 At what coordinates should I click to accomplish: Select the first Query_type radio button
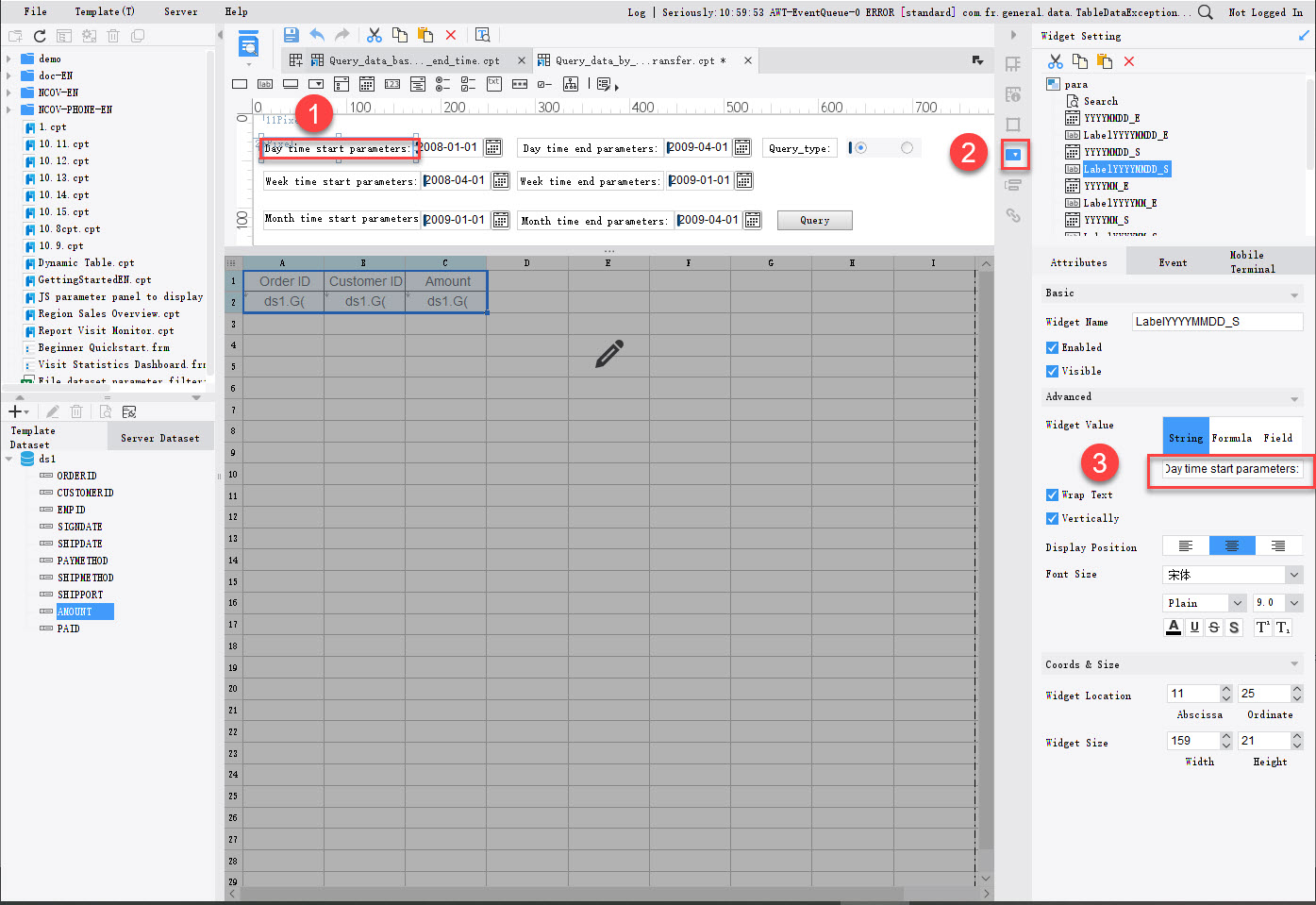(x=860, y=148)
